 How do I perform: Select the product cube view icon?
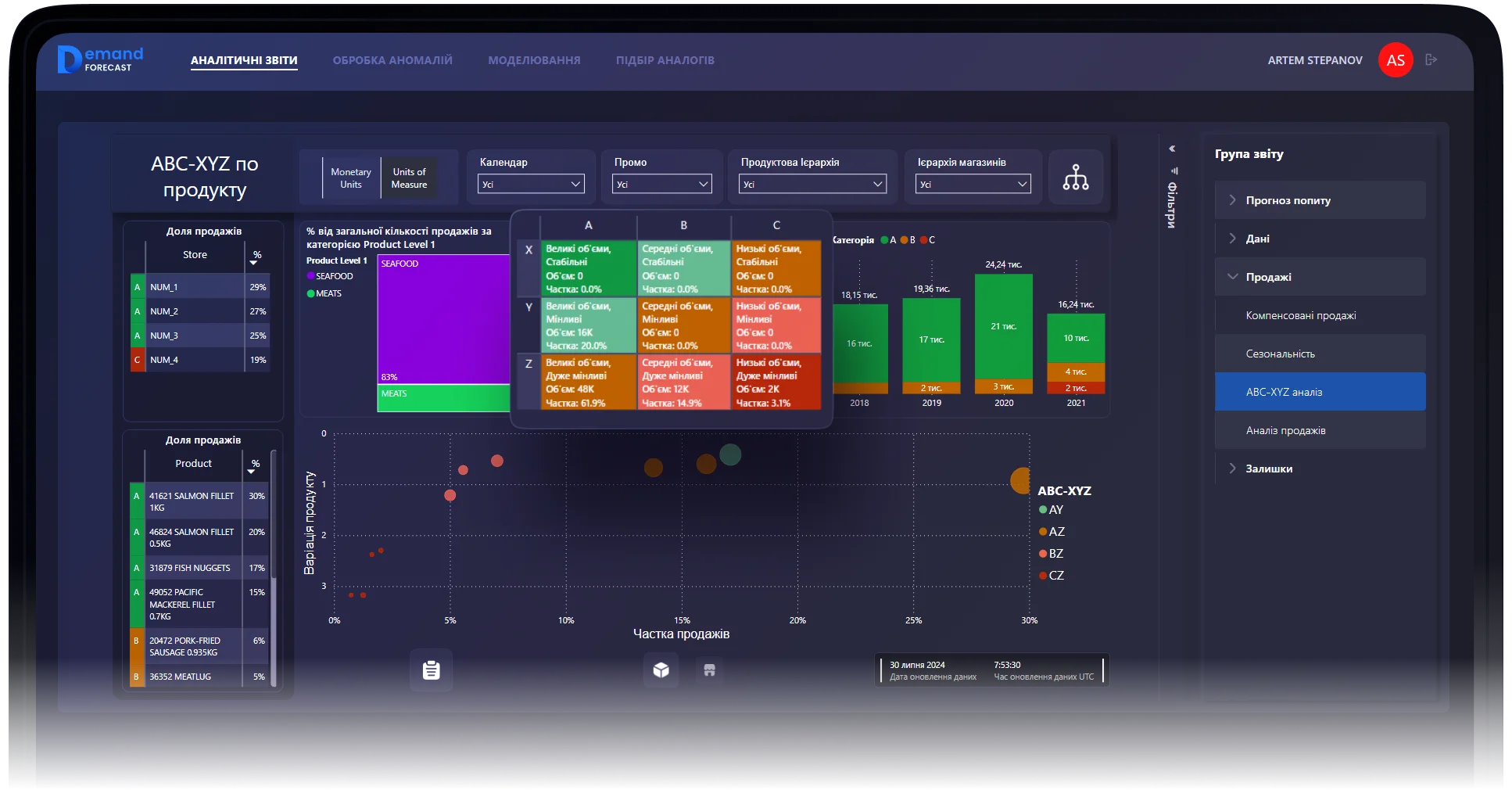tap(661, 670)
